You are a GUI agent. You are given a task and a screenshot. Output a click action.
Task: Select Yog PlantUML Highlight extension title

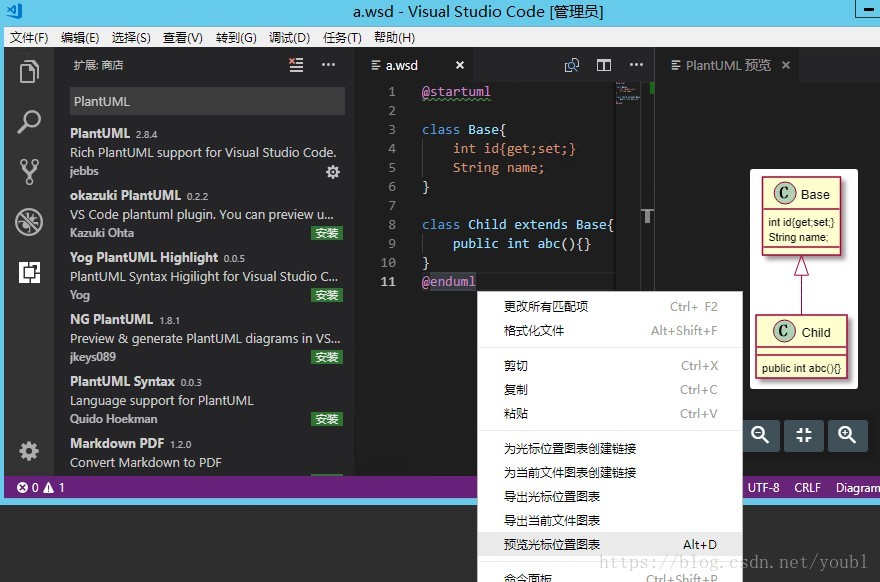pyautogui.click(x=144, y=258)
